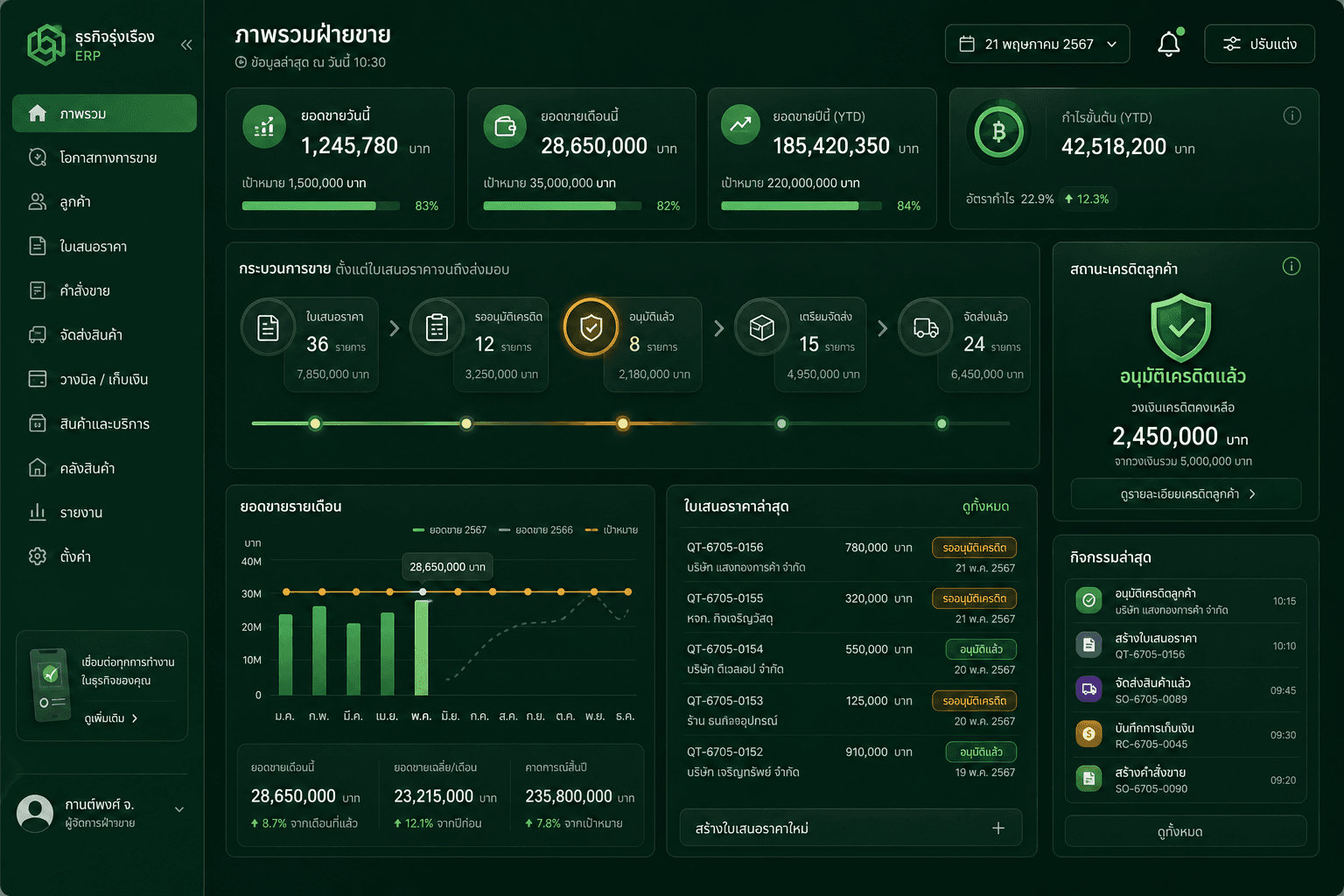This screenshot has height=896, width=1344.
Task: Click info icon in สถานะเครดิตลูกค้า panel
Action: click(1291, 267)
